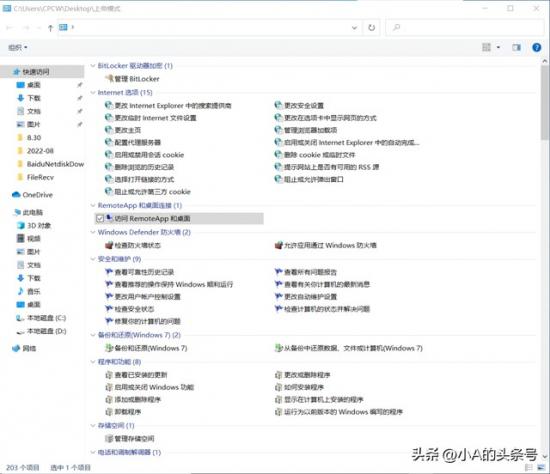Viewport: 550px width, 474px height.
Task: Open 启用或关闭 Windows 功能
Action: coord(149,387)
